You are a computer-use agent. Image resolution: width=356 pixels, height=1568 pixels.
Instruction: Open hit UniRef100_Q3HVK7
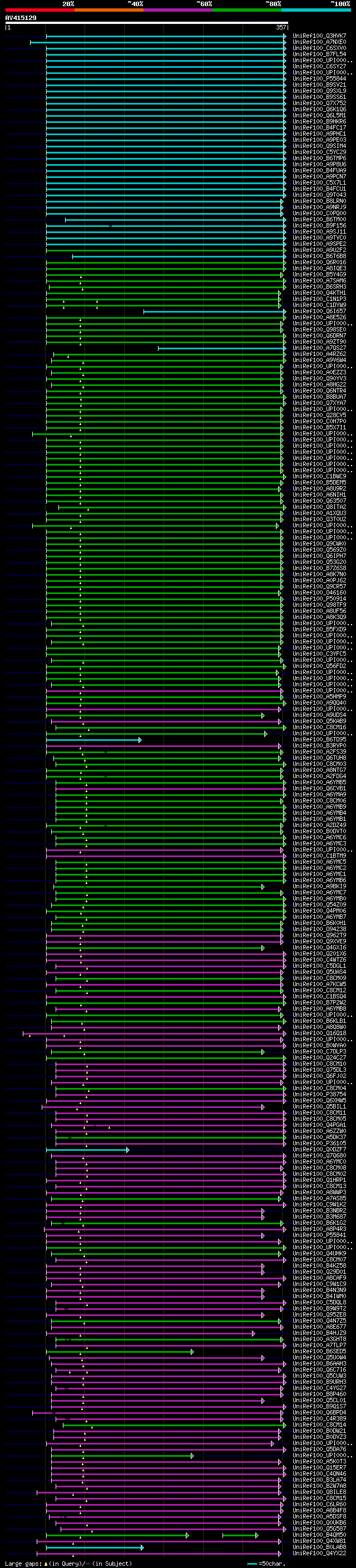(319, 36)
